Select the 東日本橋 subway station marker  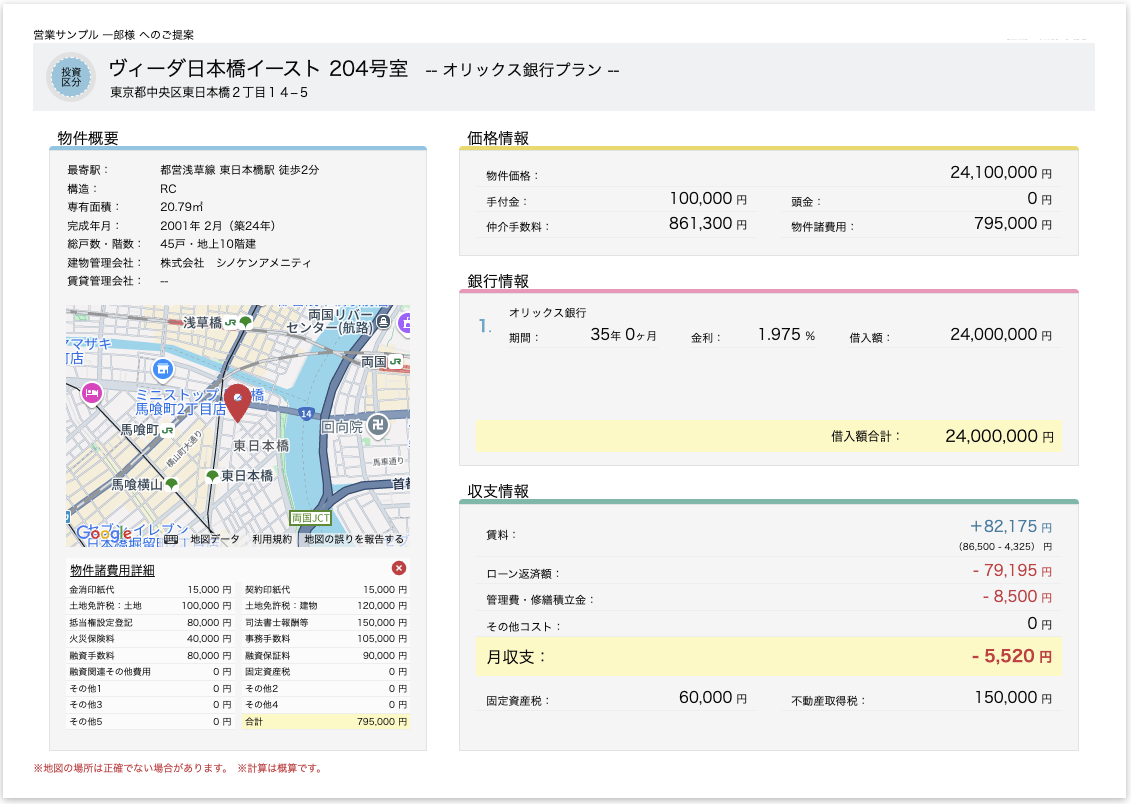click(211, 476)
